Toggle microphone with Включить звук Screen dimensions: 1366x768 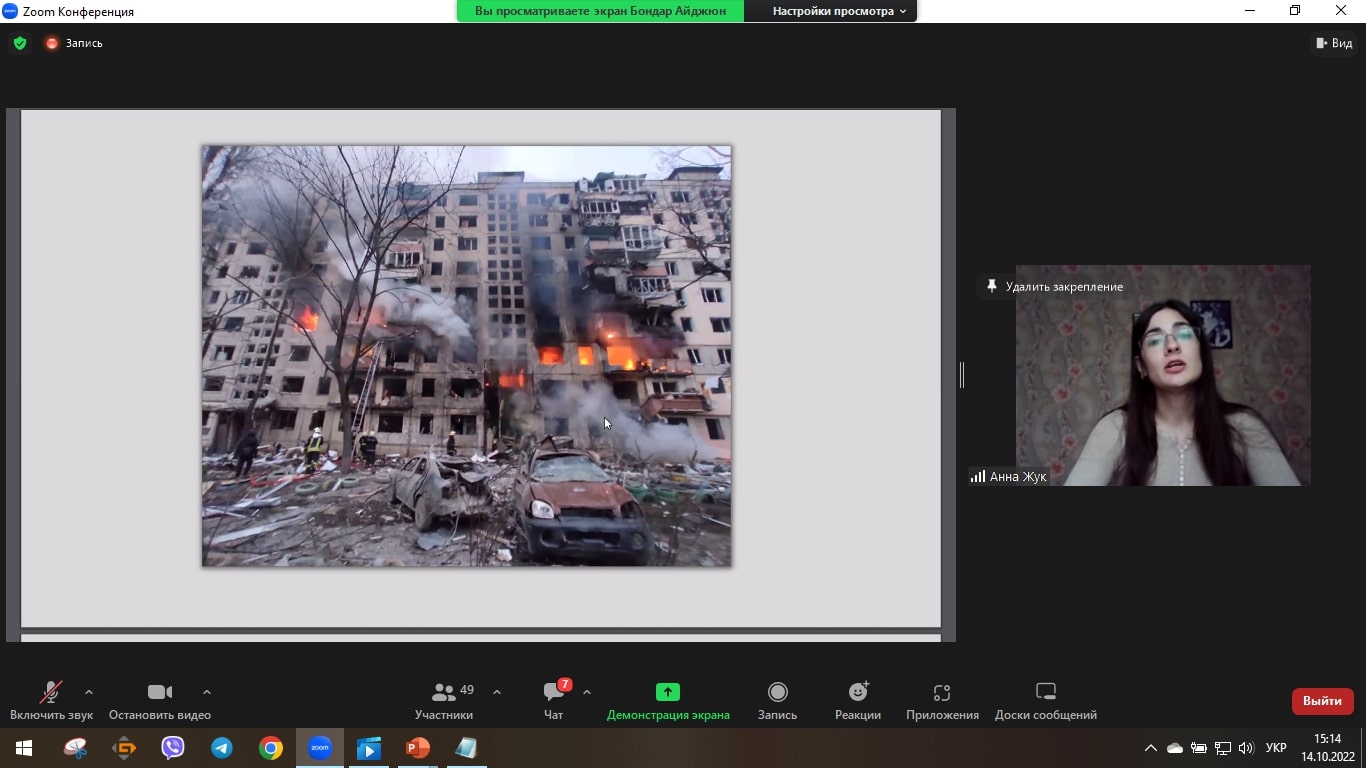[51, 701]
